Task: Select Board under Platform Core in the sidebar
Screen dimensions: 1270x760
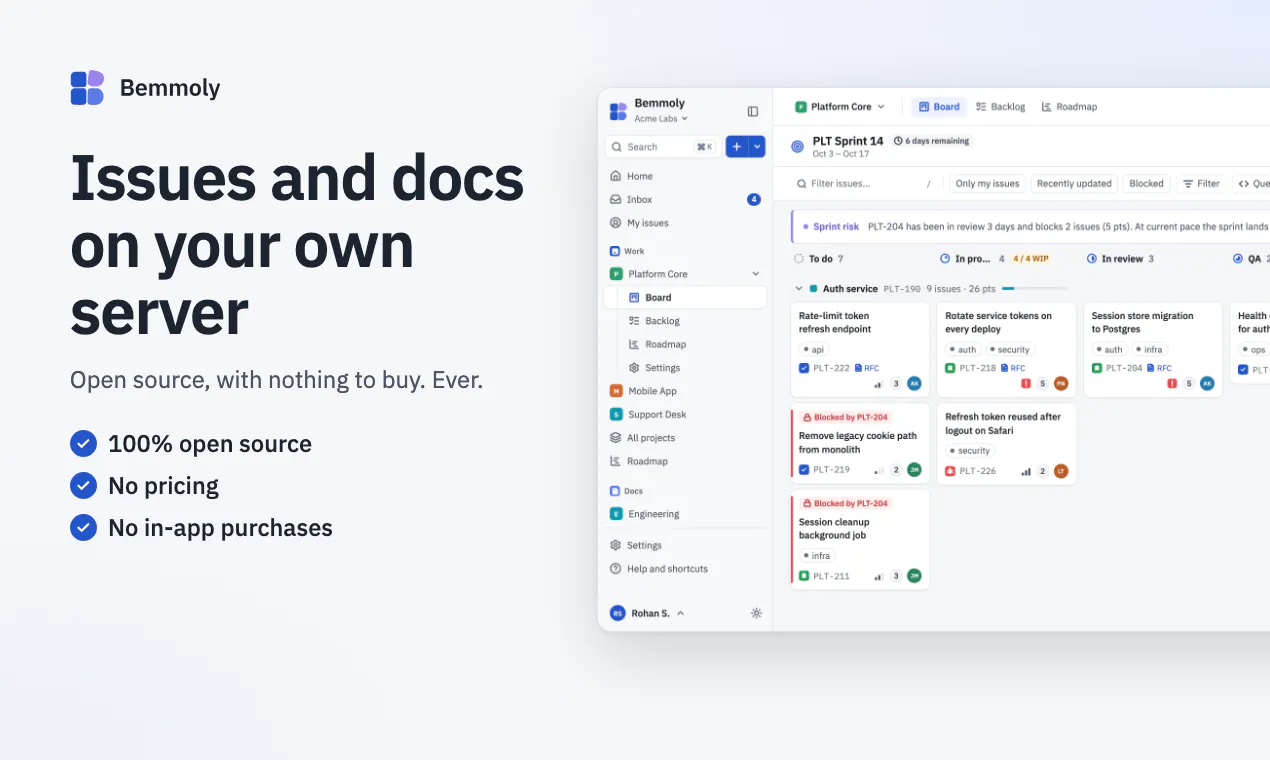Action: point(685,297)
